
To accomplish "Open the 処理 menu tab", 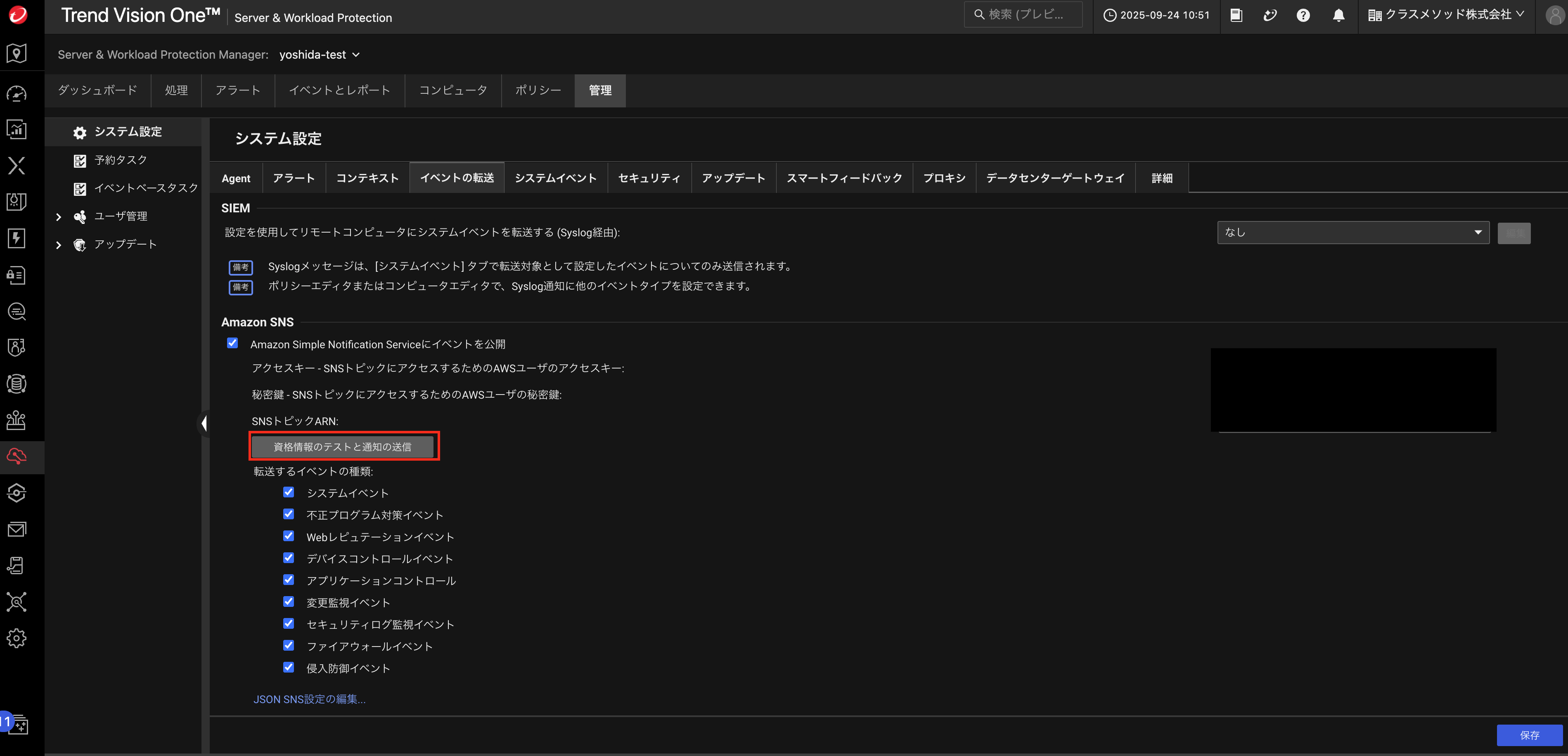I will tap(177, 90).
